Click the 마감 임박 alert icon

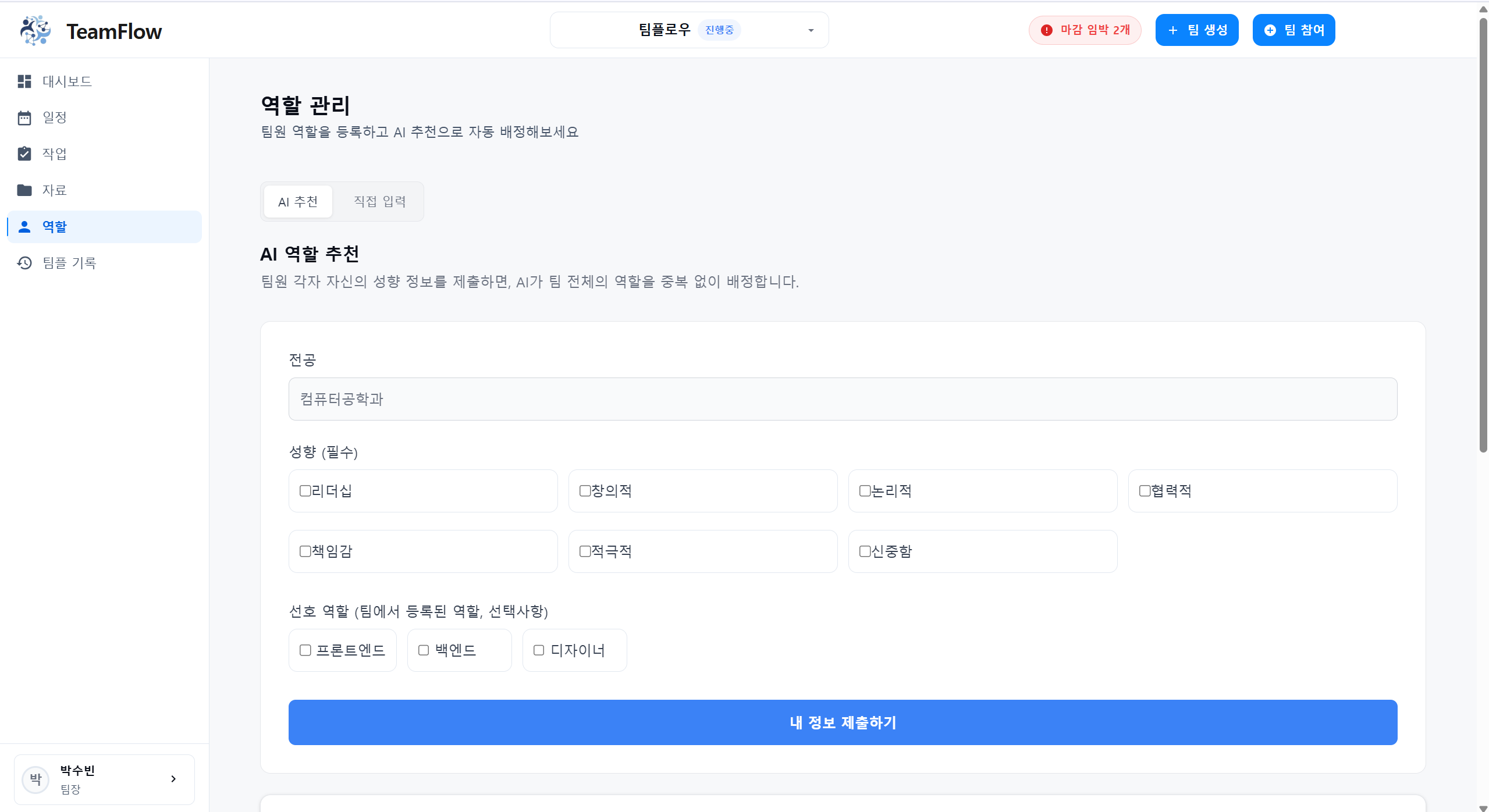pyautogui.click(x=1046, y=30)
